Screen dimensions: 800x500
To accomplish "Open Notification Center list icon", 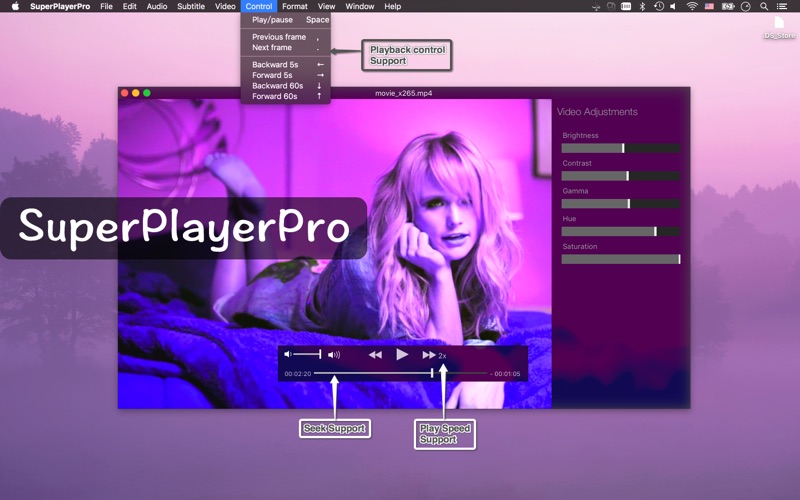I will 782,6.
